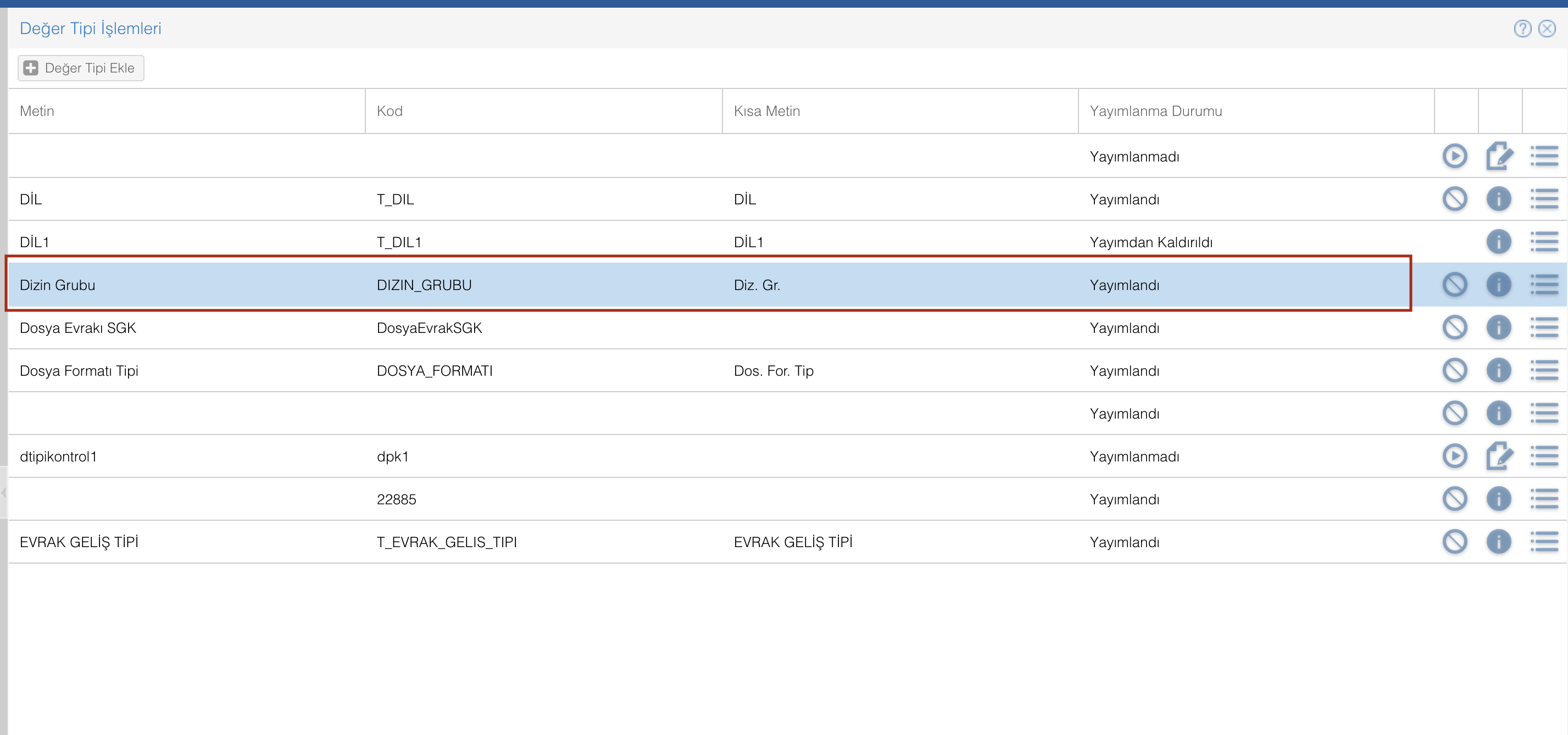
Task: Click the Yayımlanma Durumu column header
Action: (1155, 111)
